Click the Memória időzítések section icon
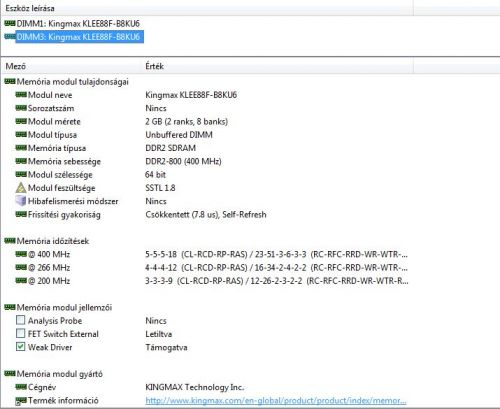The image size is (500, 409). coord(10,241)
